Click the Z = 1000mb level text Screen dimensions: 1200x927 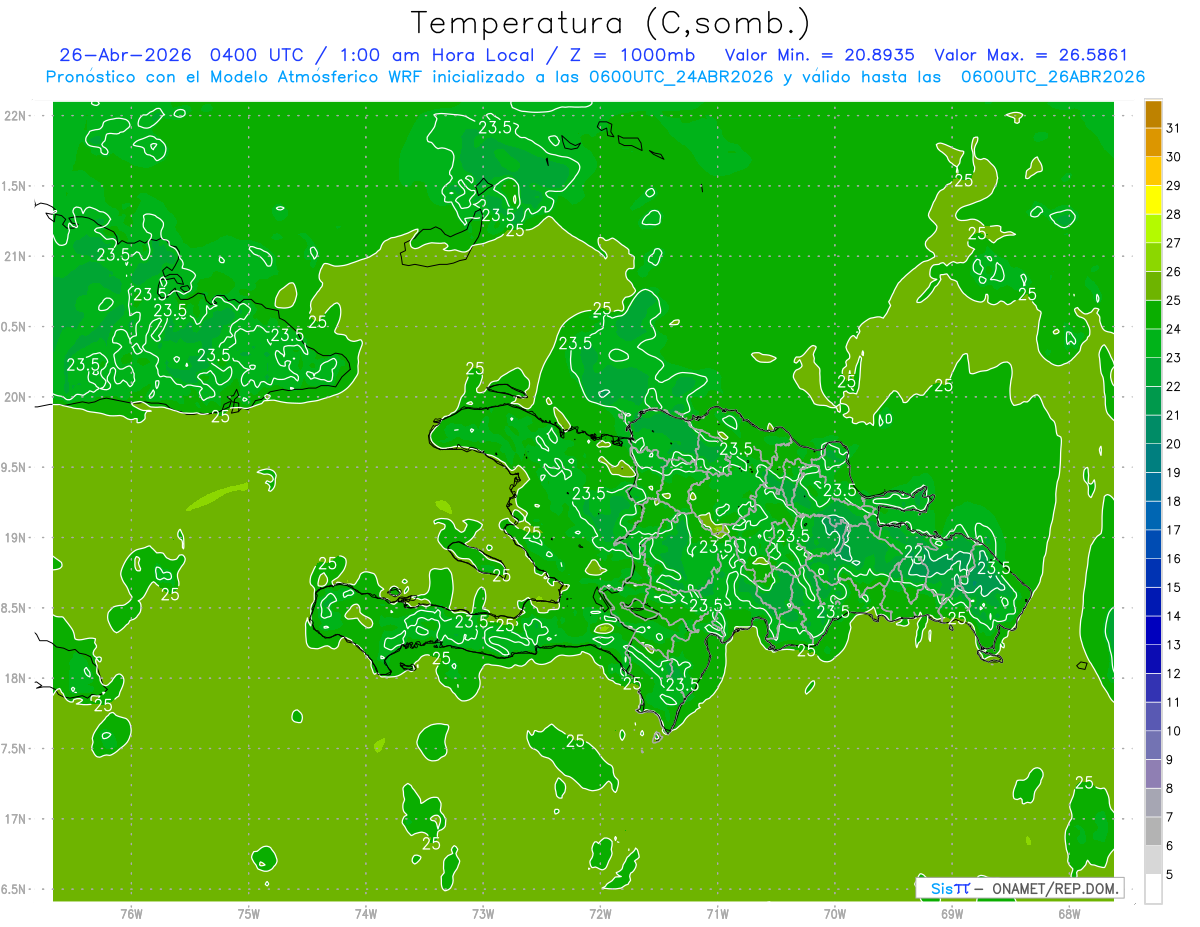[x=644, y=55]
